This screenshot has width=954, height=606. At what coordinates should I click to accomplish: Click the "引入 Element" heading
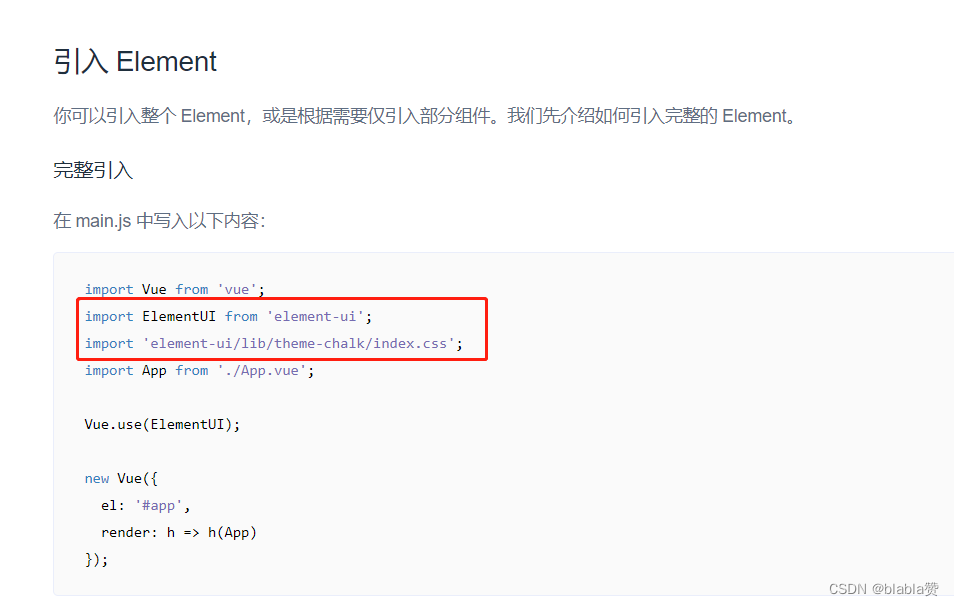[135, 61]
